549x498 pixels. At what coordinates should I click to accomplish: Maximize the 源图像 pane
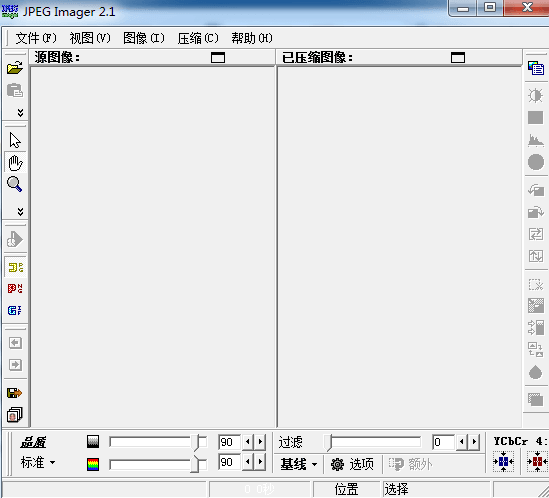pyautogui.click(x=218, y=57)
